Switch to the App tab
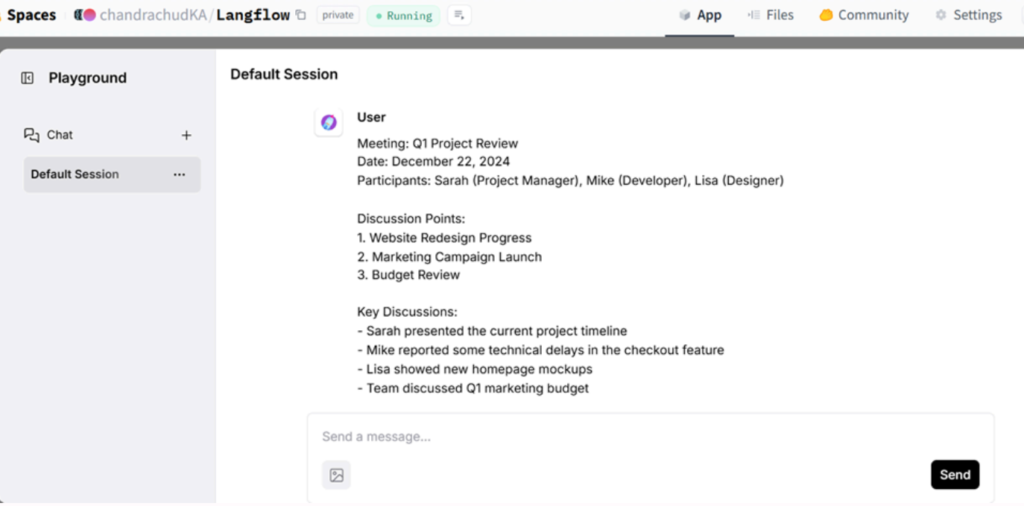Viewport: 1024px width, 506px height. pos(699,15)
